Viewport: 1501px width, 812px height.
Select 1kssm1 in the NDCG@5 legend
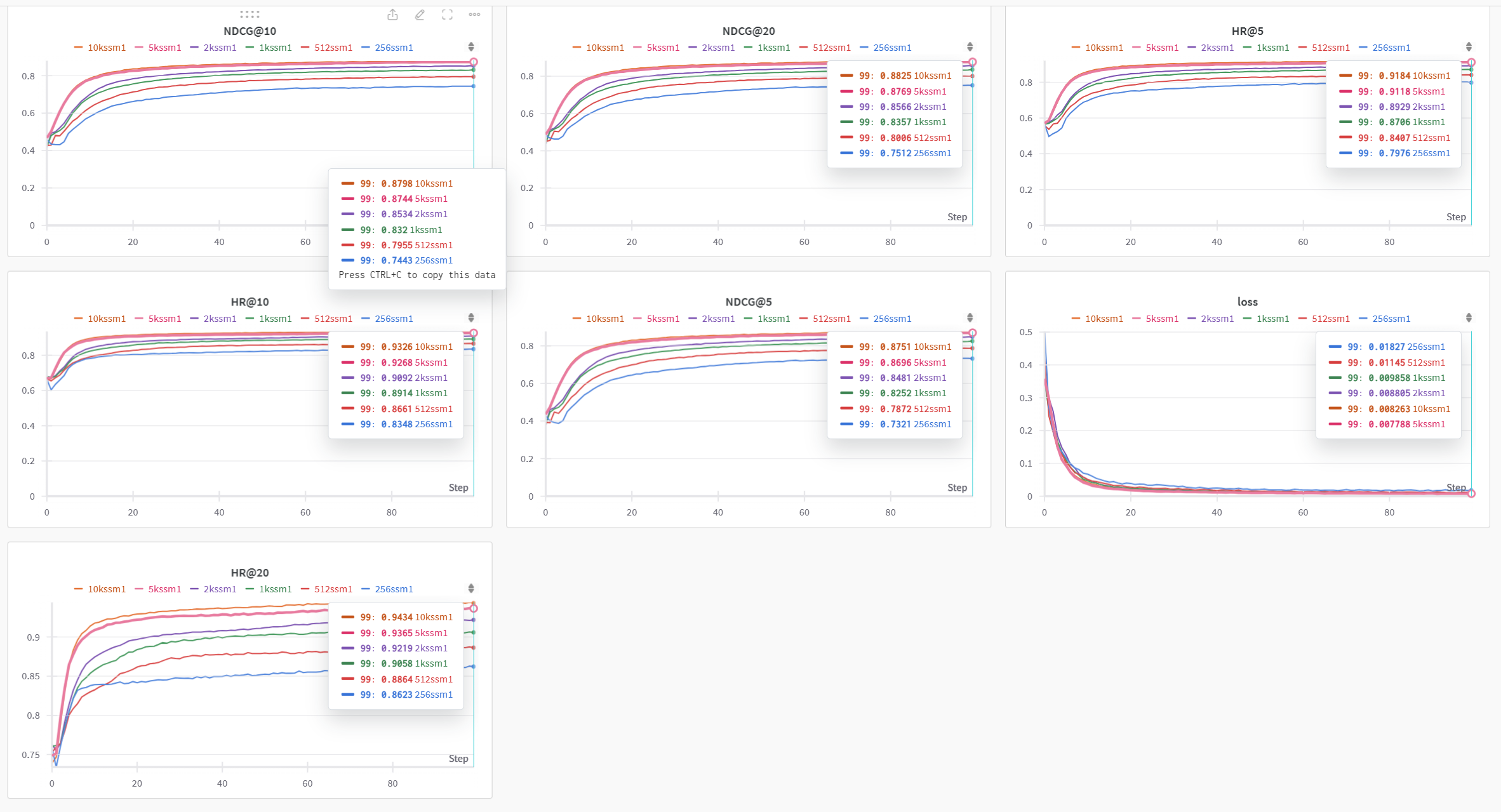click(x=774, y=319)
